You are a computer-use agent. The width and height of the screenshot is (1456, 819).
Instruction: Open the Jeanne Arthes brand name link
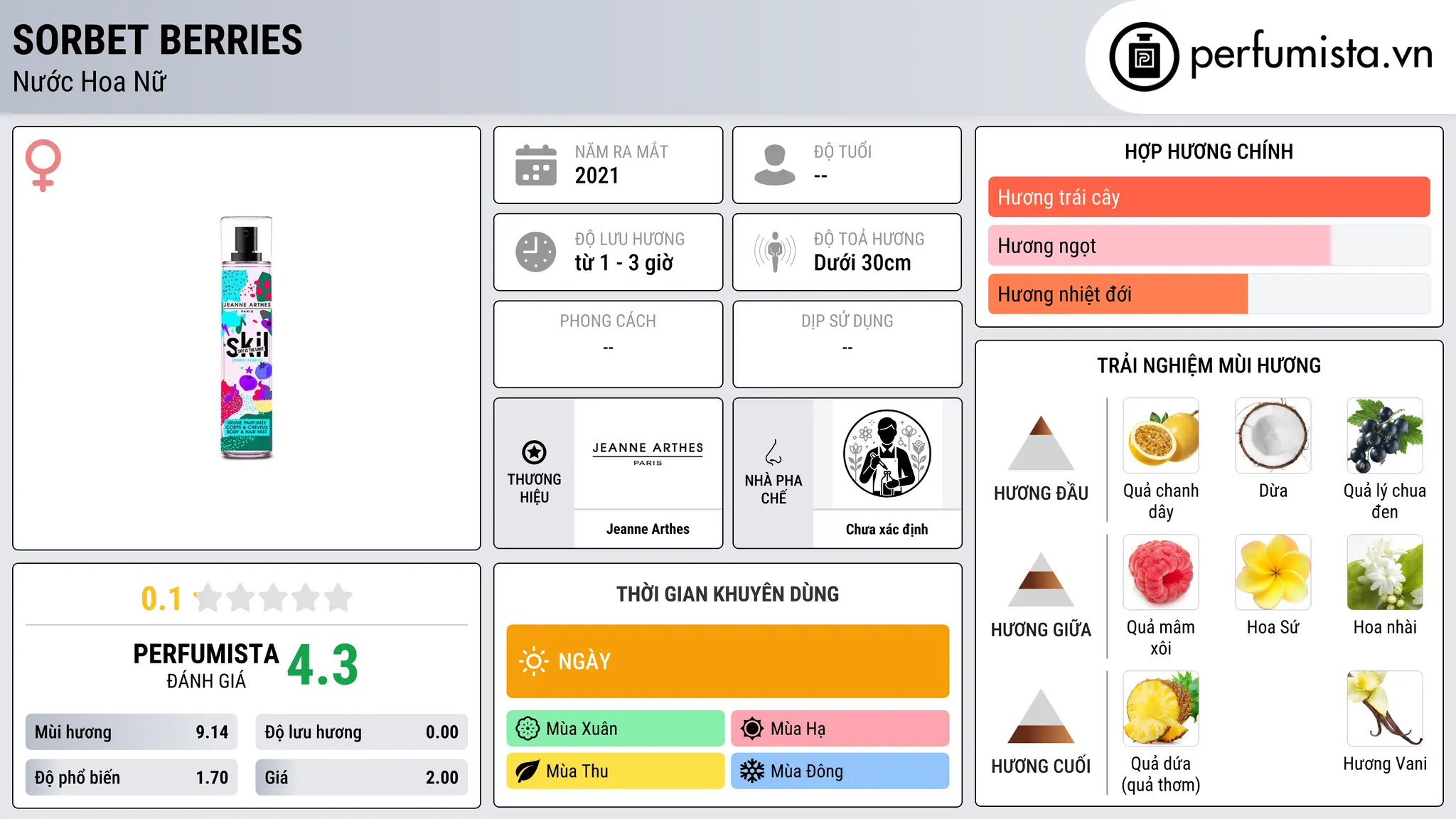648,529
